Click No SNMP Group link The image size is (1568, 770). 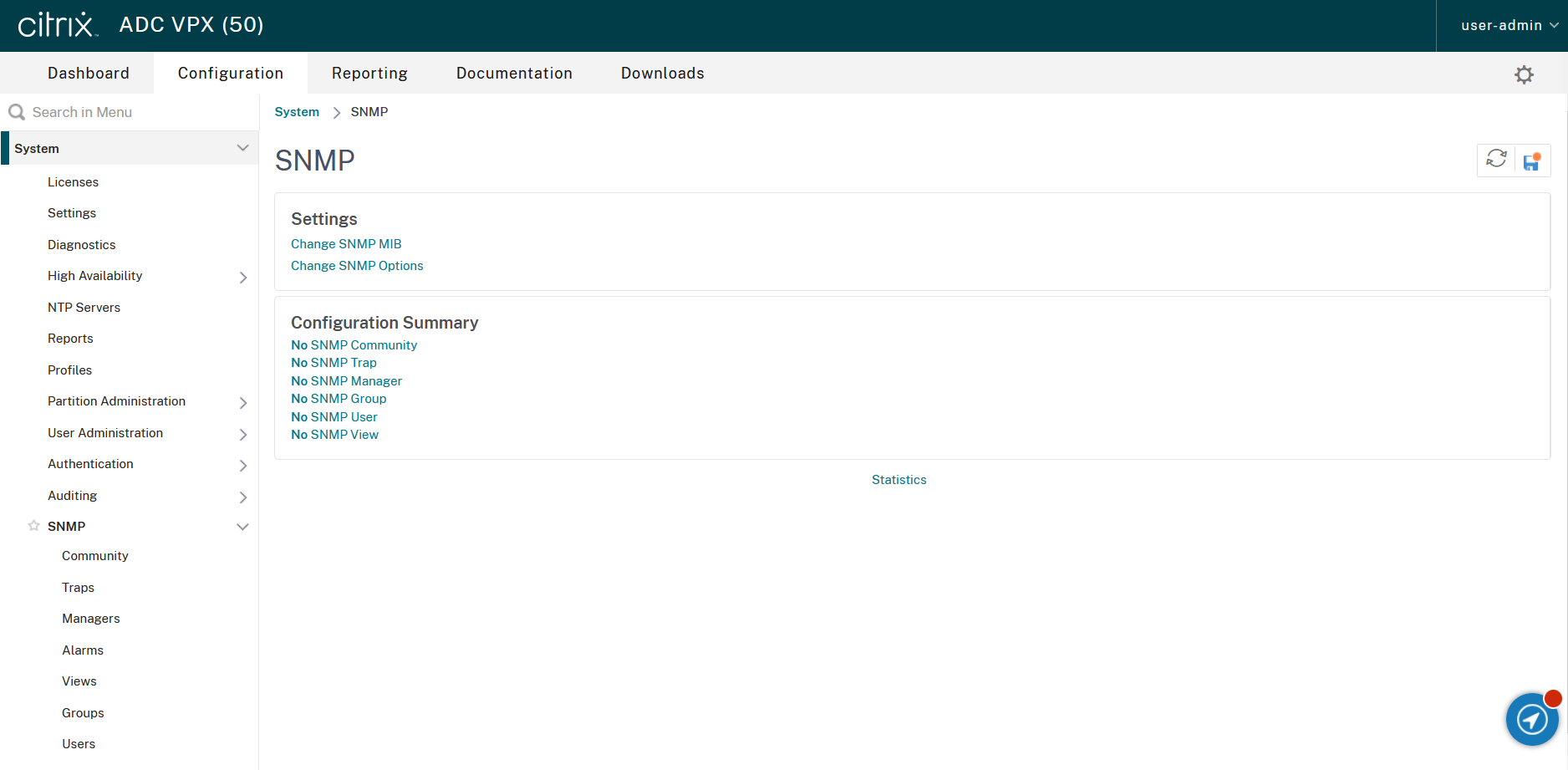point(339,399)
